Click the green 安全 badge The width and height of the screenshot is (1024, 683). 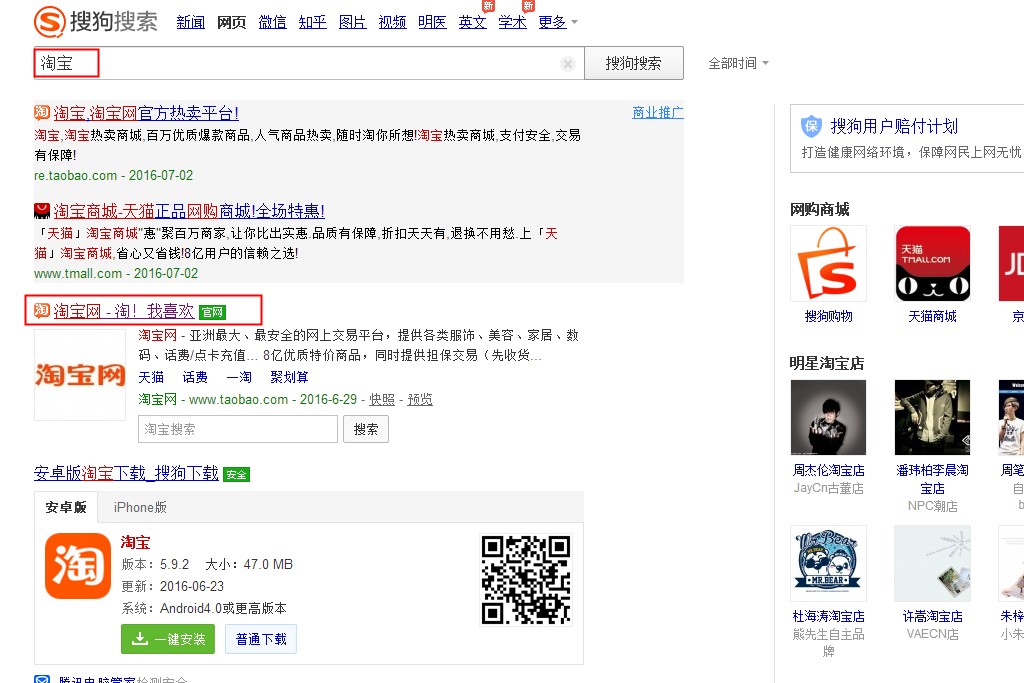(x=236, y=475)
